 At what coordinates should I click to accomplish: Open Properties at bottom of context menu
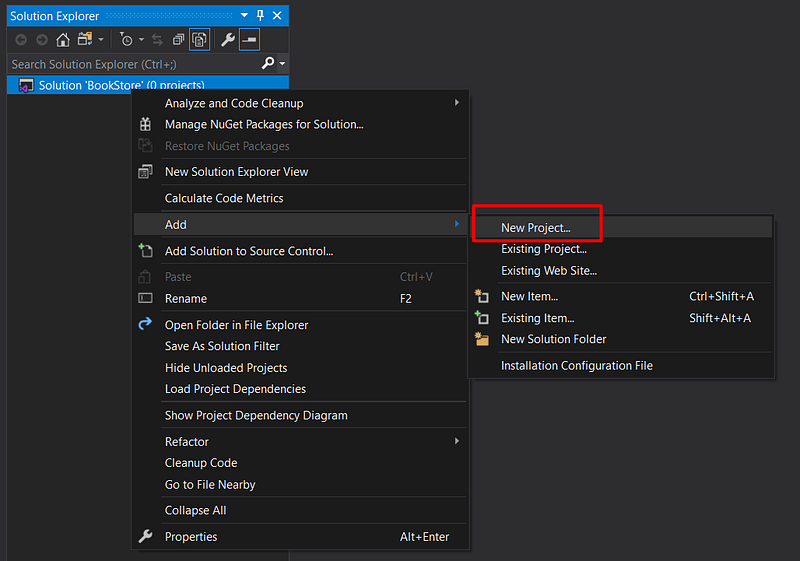[301, 537]
